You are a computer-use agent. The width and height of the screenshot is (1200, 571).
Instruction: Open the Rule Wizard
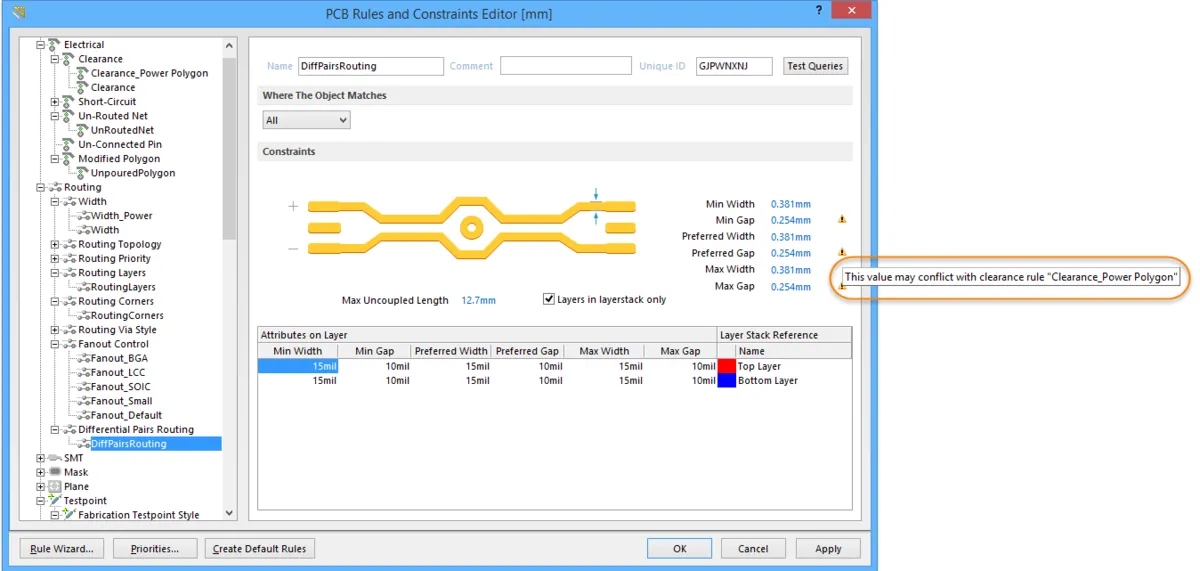[x=62, y=548]
